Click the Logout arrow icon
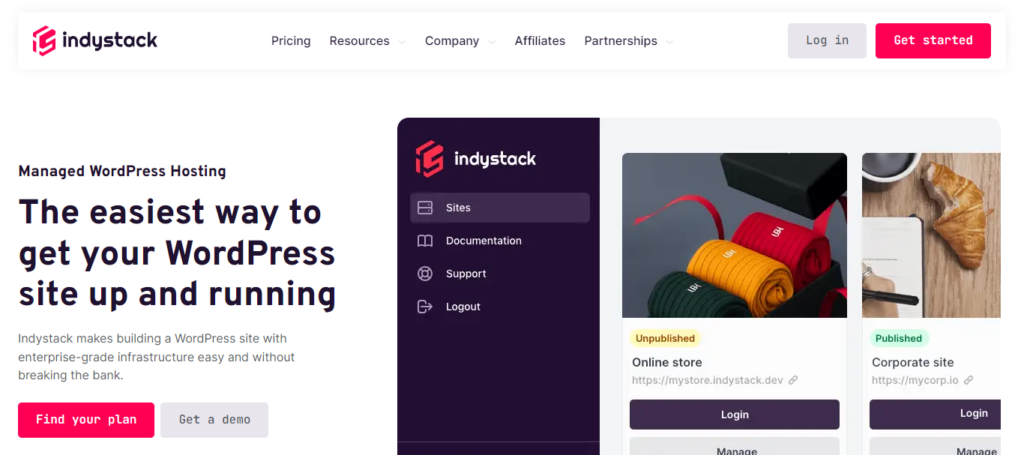The image size is (1024, 455). [x=425, y=307]
